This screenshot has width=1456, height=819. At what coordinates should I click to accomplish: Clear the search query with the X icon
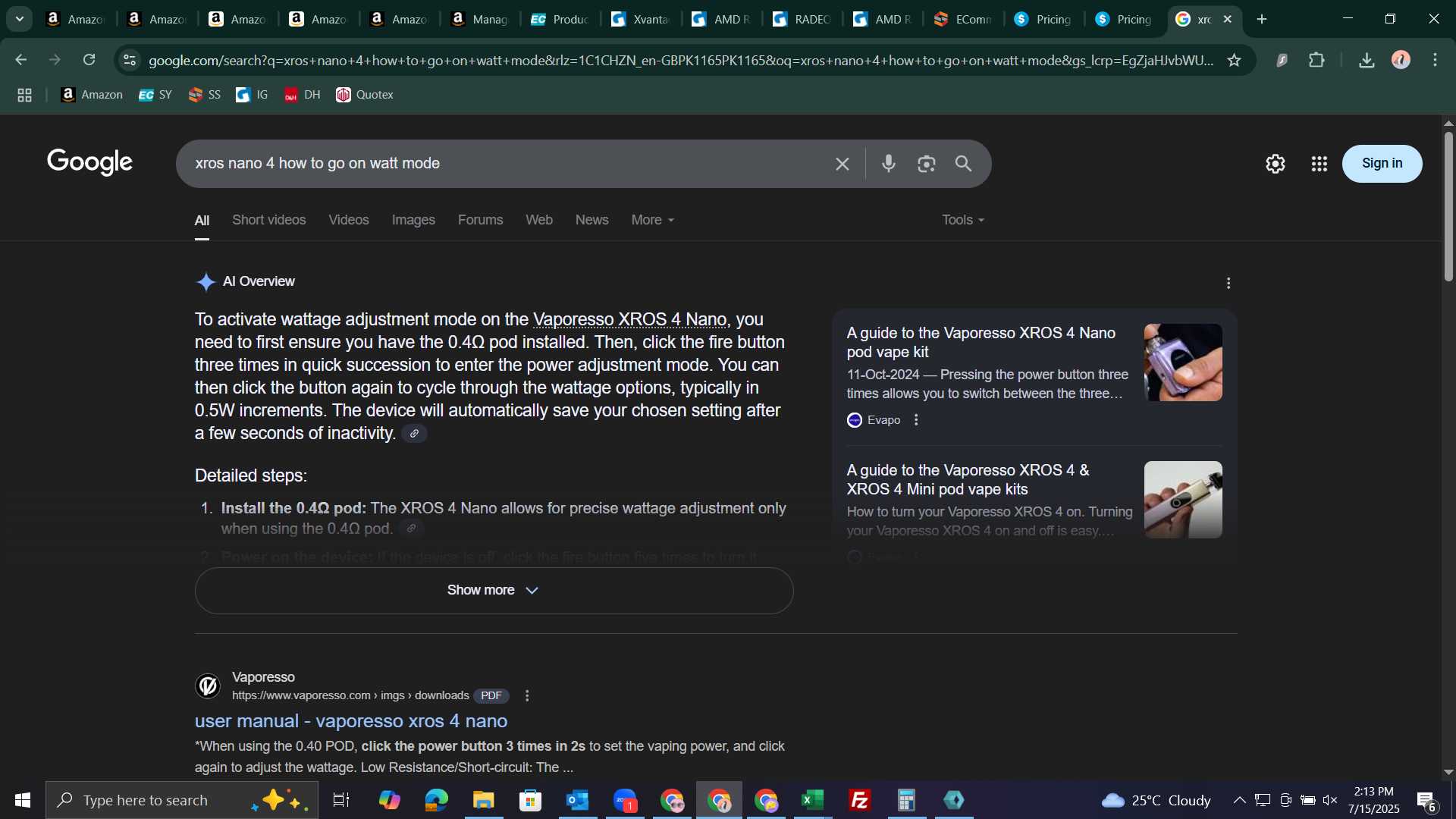point(842,164)
